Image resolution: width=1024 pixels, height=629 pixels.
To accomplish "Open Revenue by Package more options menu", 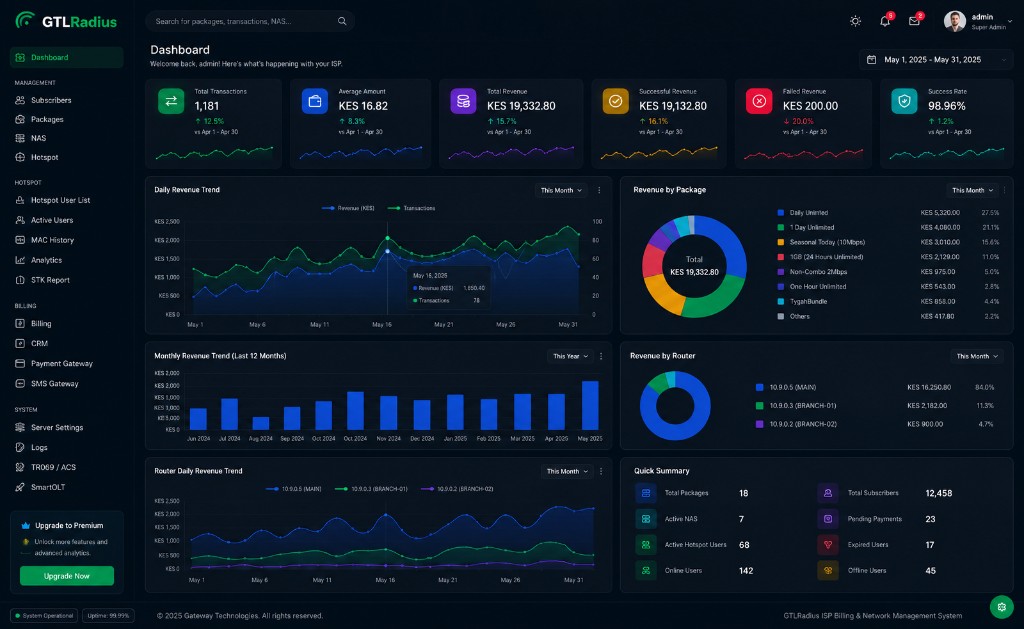I will [1004, 190].
